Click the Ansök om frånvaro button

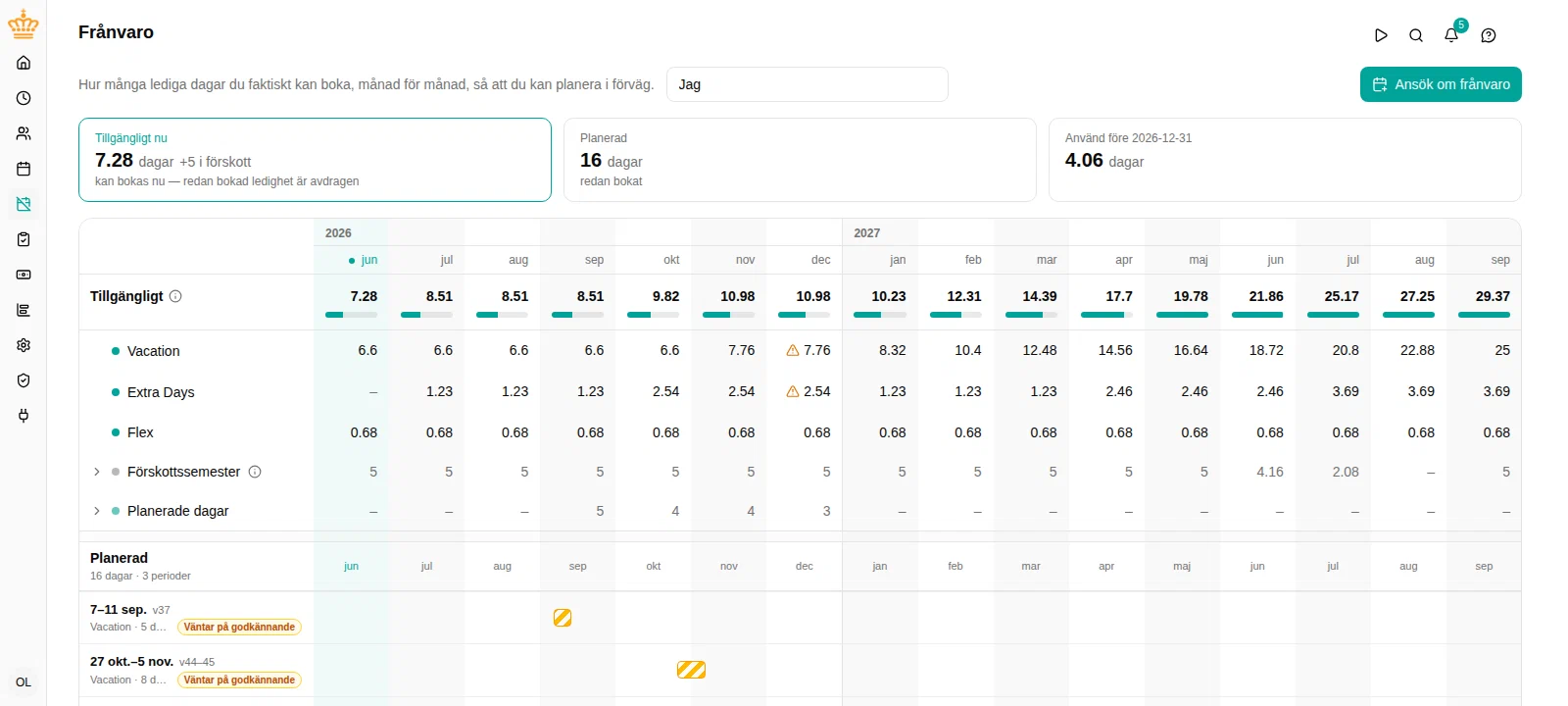pos(1441,84)
